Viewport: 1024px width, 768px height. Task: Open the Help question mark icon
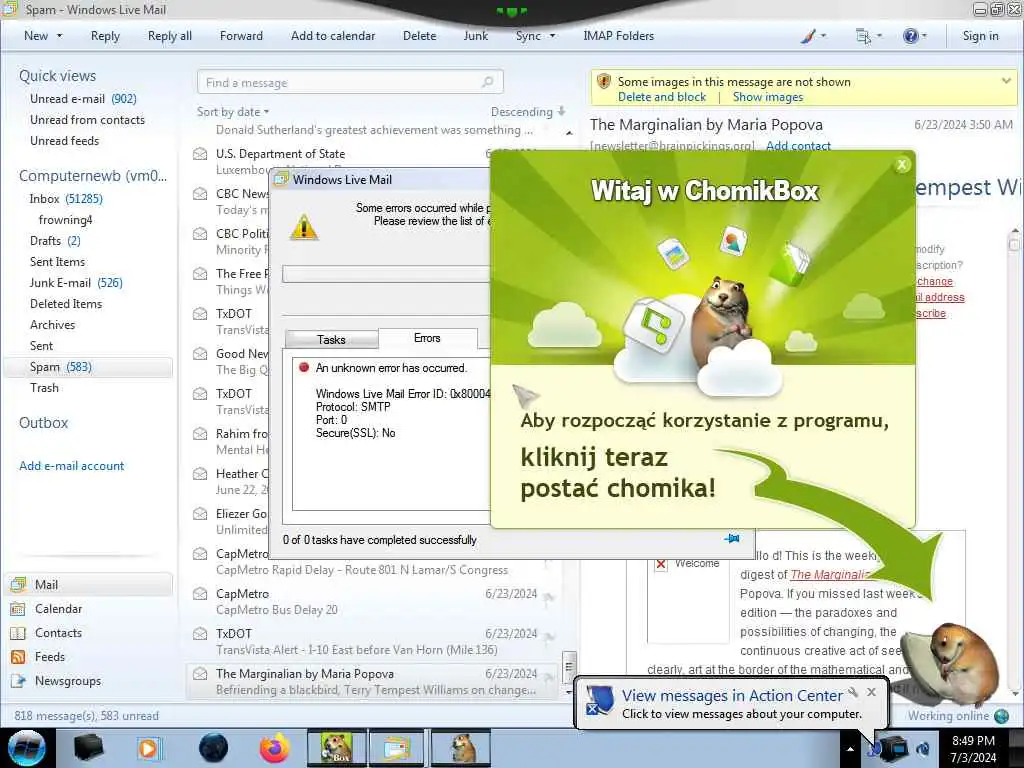coord(910,36)
